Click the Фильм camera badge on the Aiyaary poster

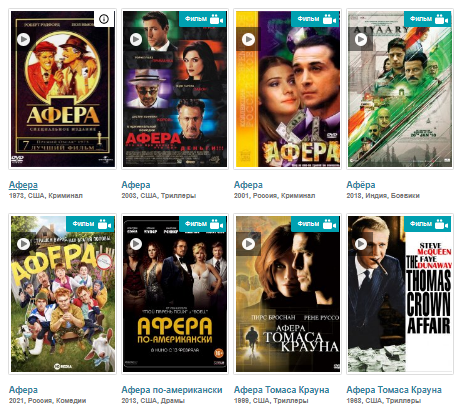point(428,19)
